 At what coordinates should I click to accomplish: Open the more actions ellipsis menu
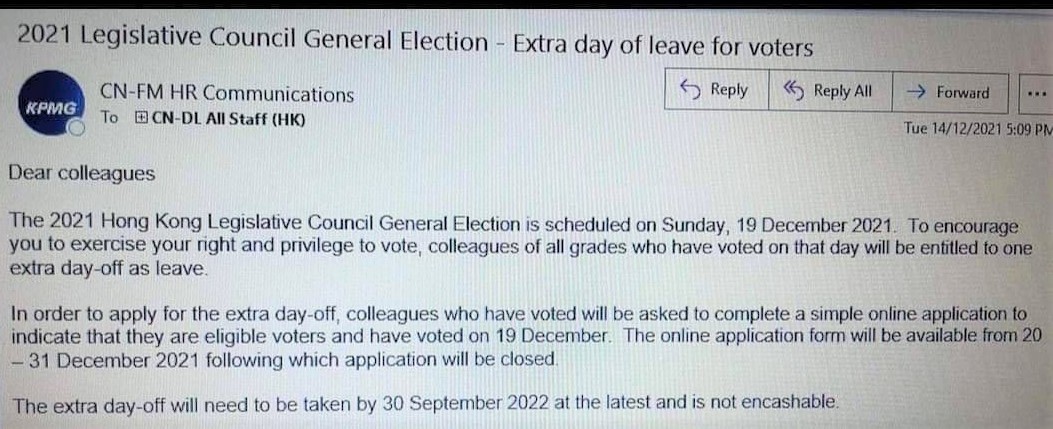[x=1034, y=92]
